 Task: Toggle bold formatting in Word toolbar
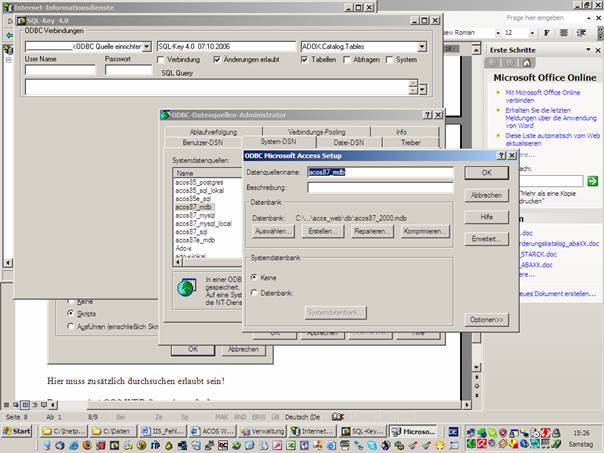[547, 33]
